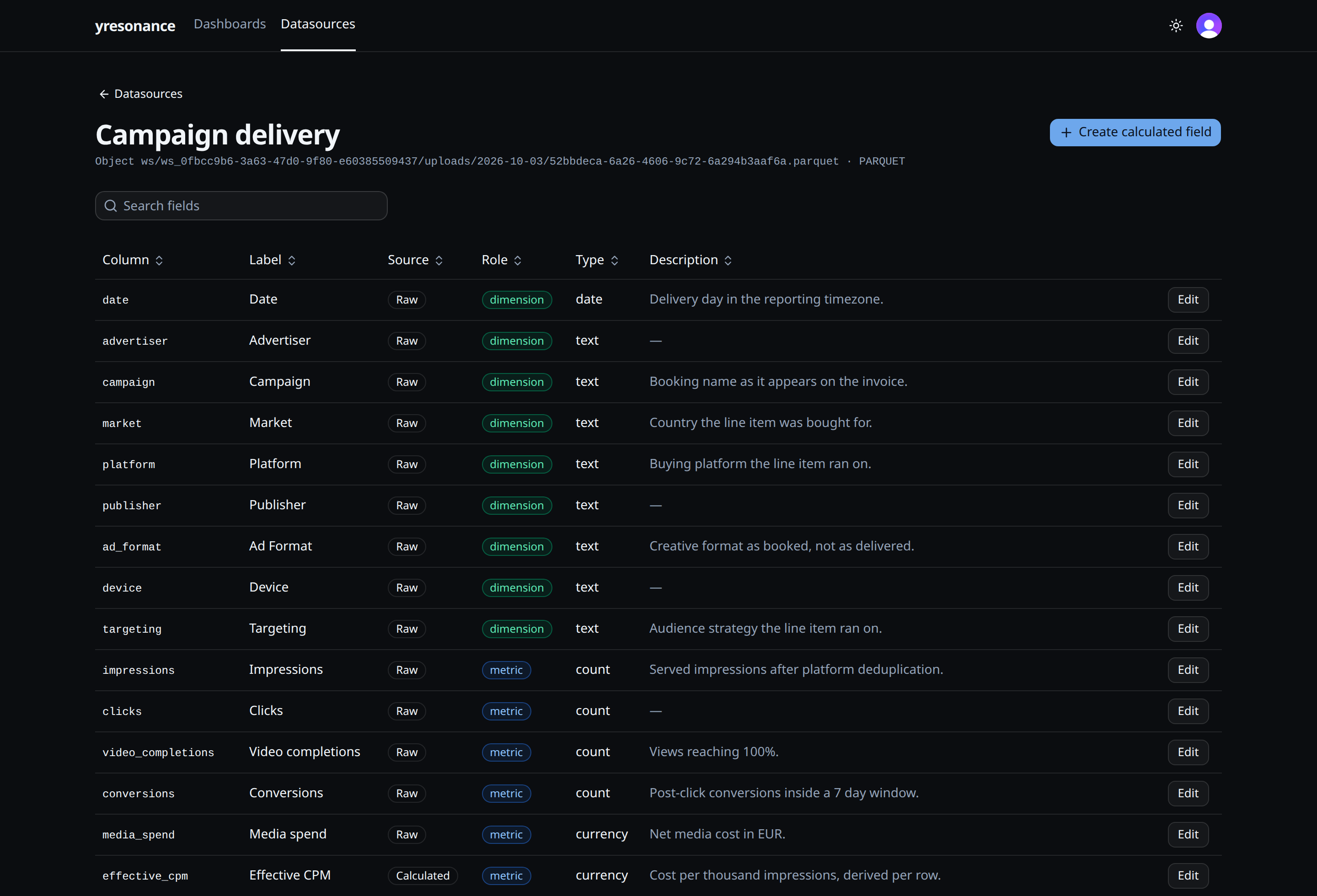Edit the platform field row

click(1188, 464)
